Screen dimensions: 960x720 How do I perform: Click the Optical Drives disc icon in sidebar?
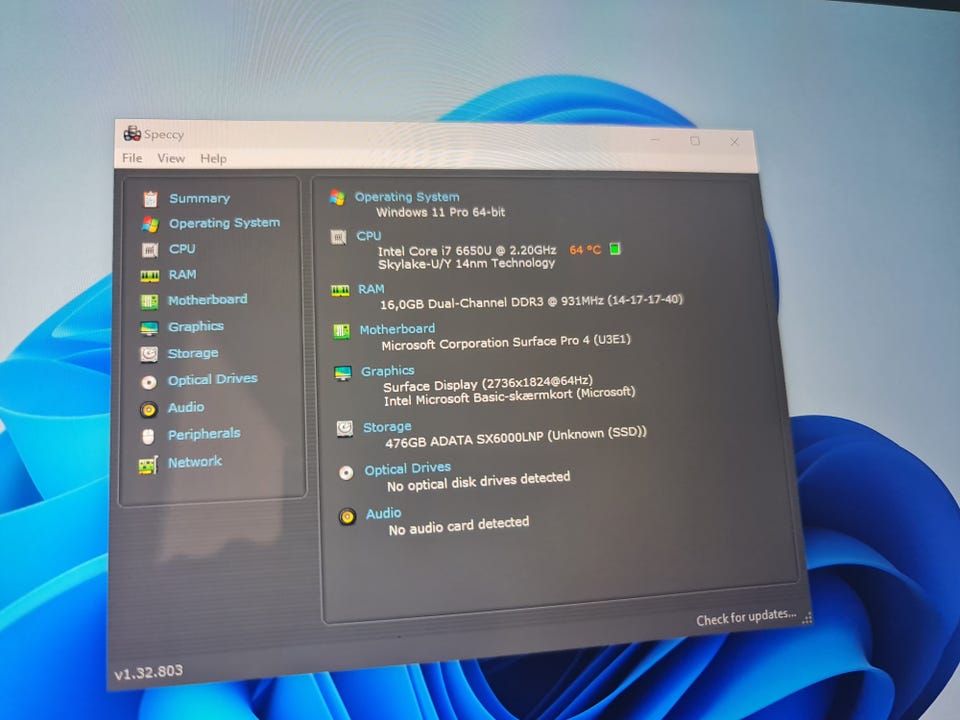point(149,382)
